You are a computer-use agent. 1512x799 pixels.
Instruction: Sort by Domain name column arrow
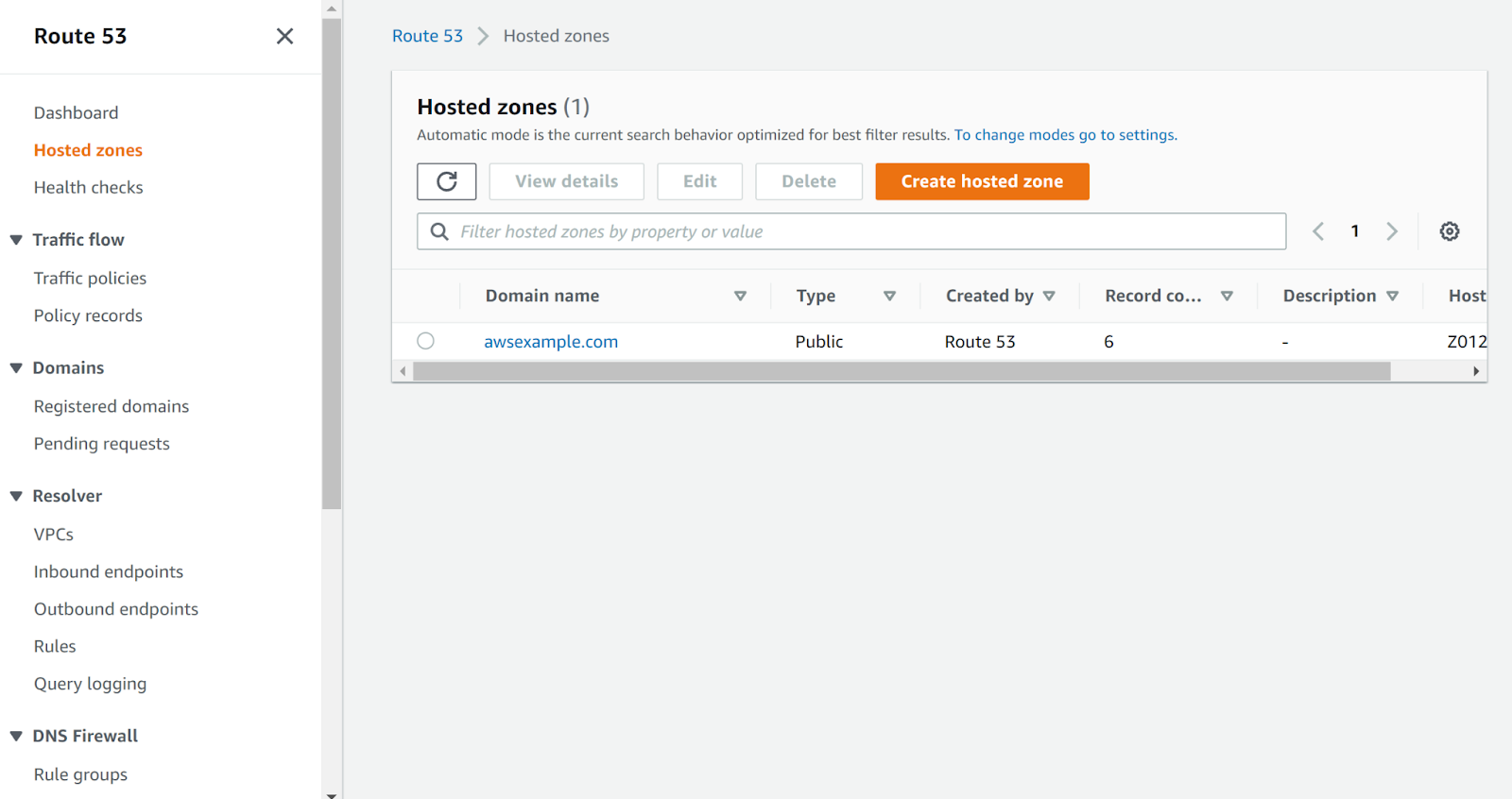point(740,296)
